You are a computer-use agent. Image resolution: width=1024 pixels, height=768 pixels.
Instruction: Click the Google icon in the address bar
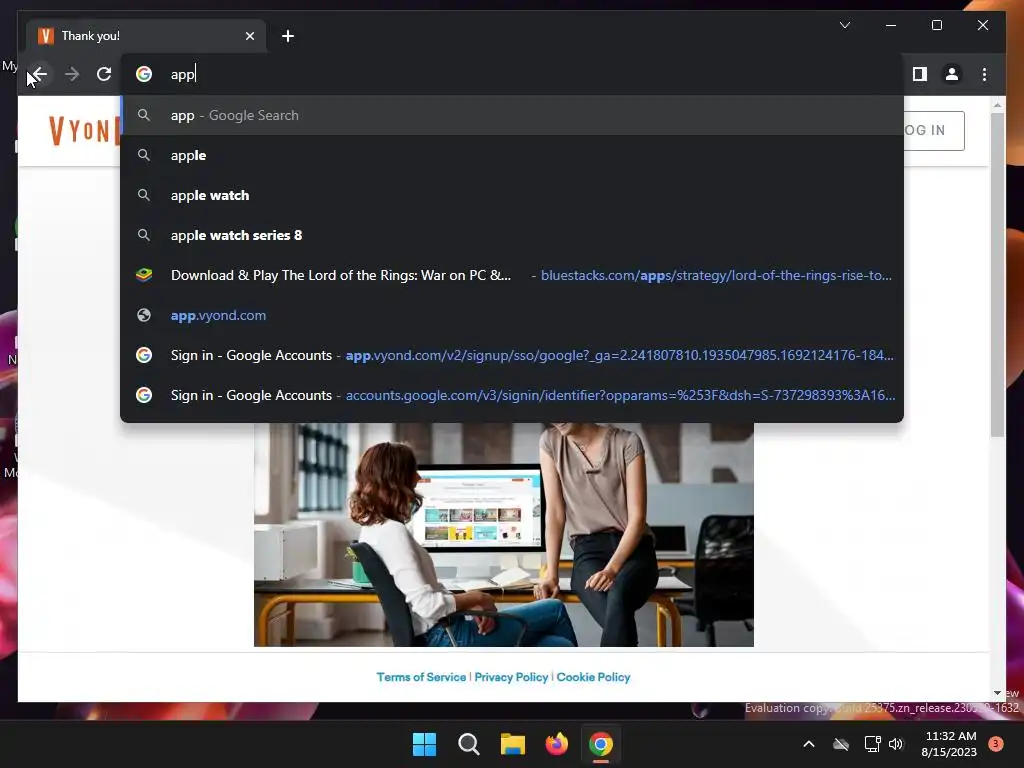coord(144,74)
